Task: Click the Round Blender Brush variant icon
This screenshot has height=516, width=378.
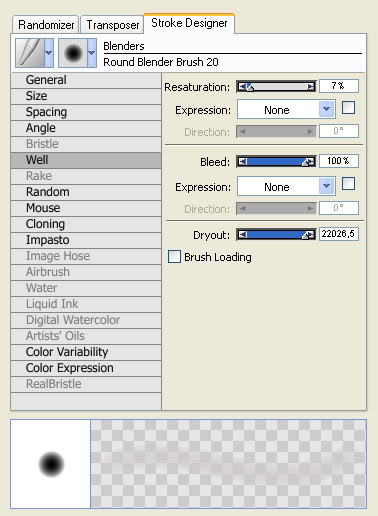Action: tap(73, 53)
